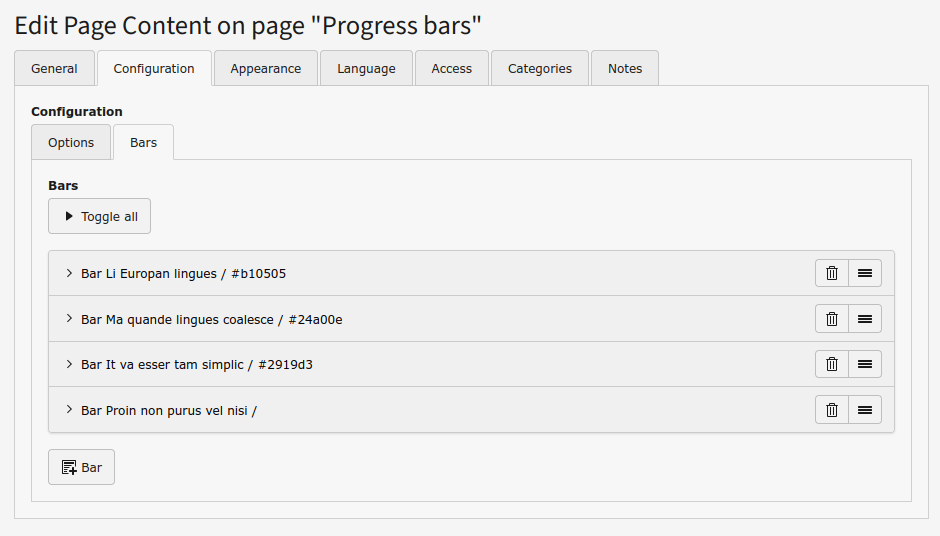Image resolution: width=940 pixels, height=536 pixels.
Task: Click the "Bar Proin non purus vel nisi" title
Action: tap(168, 410)
